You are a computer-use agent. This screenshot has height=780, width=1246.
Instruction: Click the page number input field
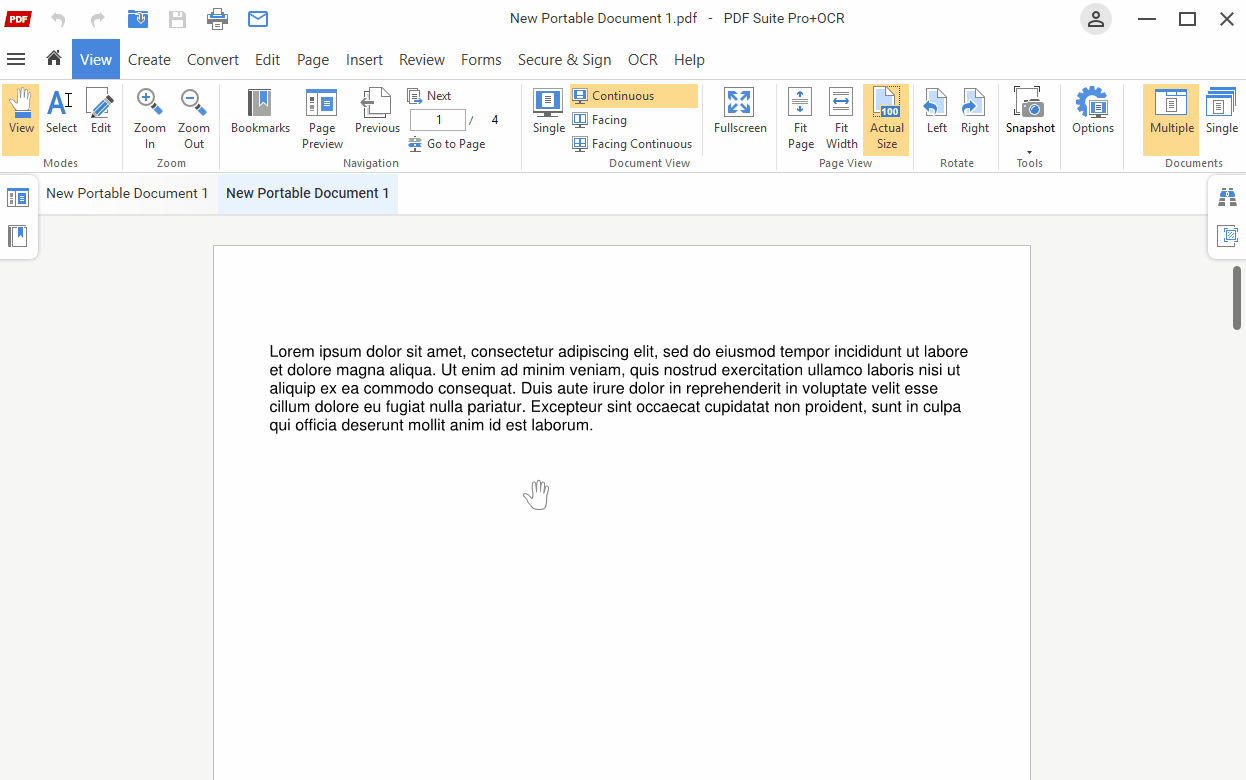tap(438, 120)
